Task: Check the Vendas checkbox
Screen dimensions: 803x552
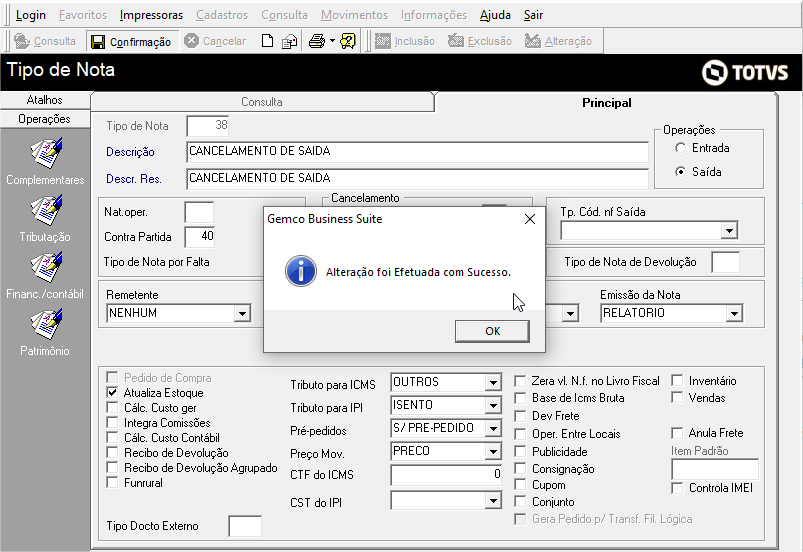Action: (677, 397)
